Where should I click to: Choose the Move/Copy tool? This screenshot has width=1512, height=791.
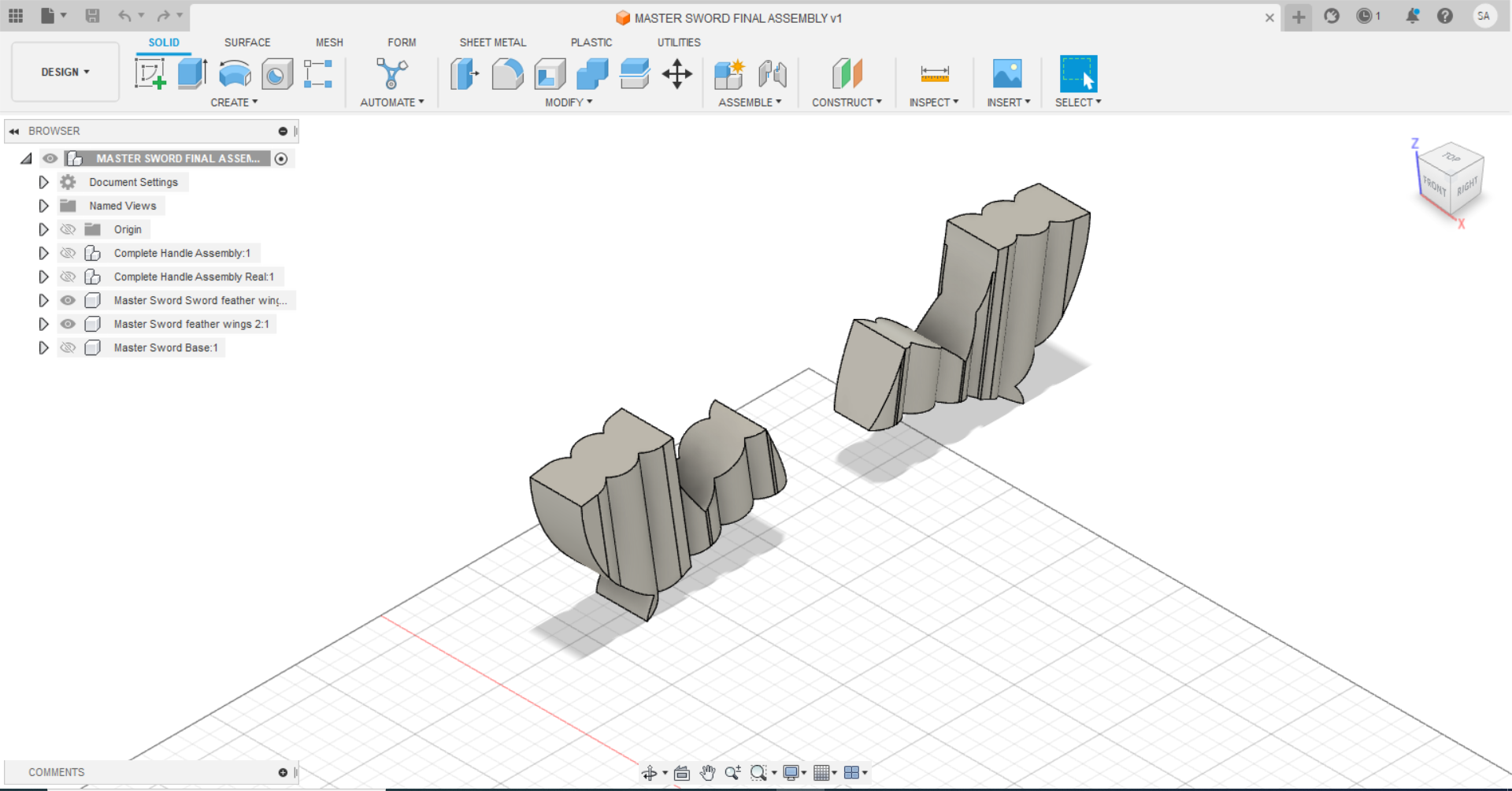[676, 74]
